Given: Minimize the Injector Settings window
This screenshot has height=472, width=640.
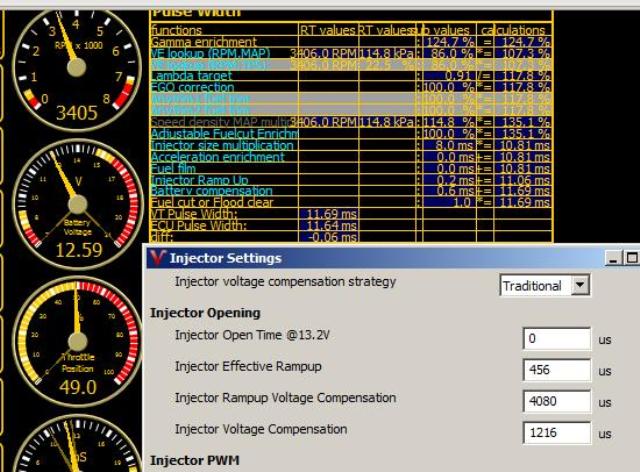Looking at the screenshot, I should click(613, 258).
